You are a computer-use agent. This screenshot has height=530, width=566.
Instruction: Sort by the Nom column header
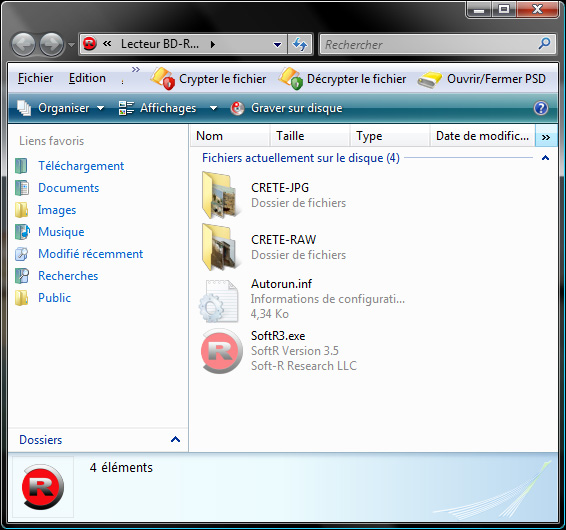(x=230, y=136)
